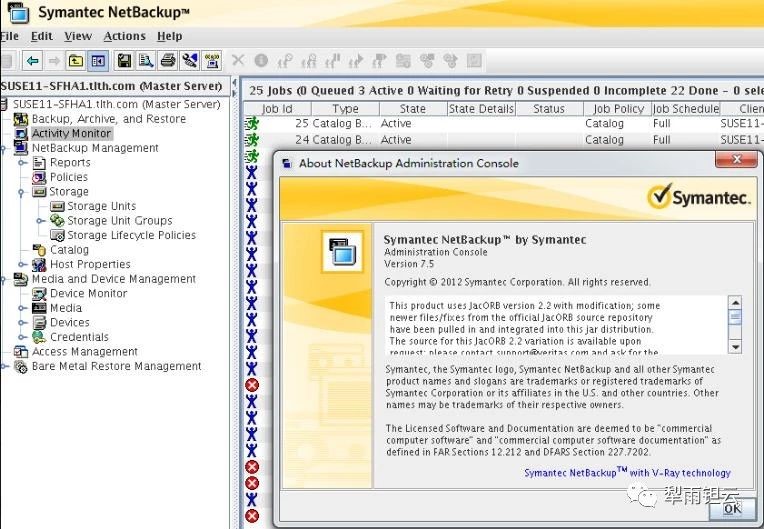Click the up-one-level folder toolbar icon
Screen dimensions: 764x529
[76, 61]
